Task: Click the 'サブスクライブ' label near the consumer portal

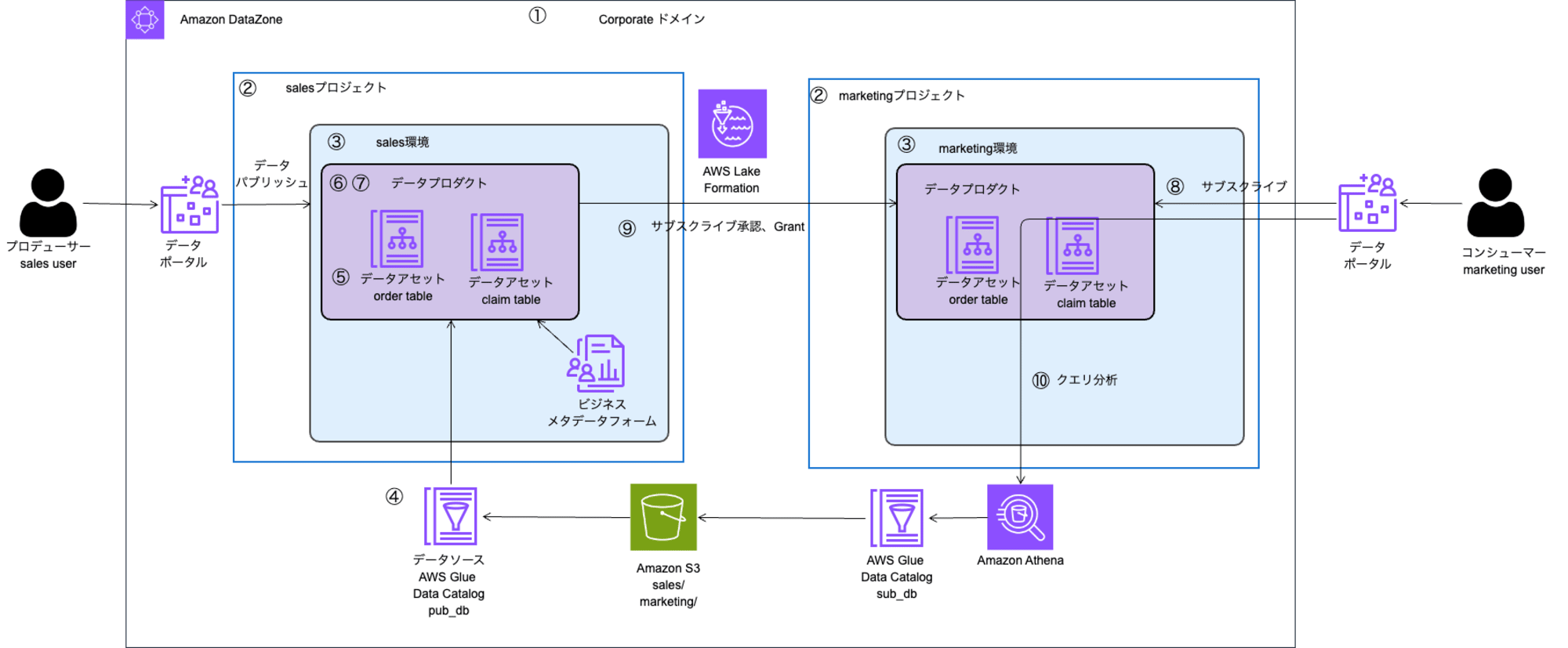Action: [1244, 186]
